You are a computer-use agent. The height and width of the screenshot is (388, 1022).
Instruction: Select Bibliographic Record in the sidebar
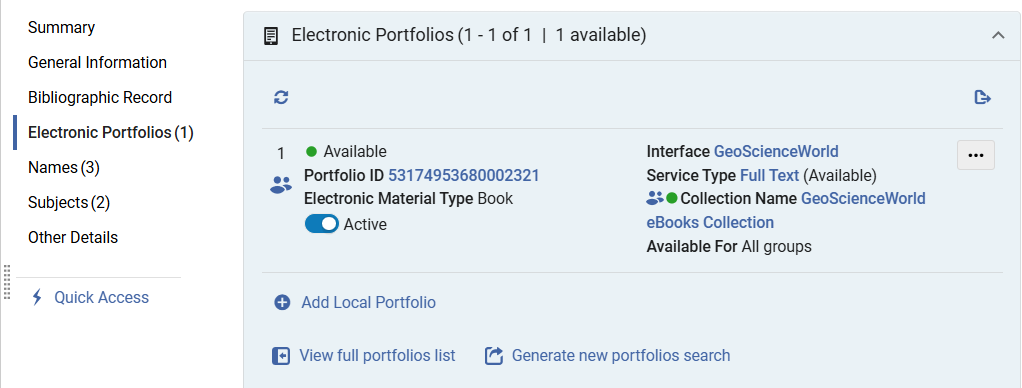click(x=100, y=97)
